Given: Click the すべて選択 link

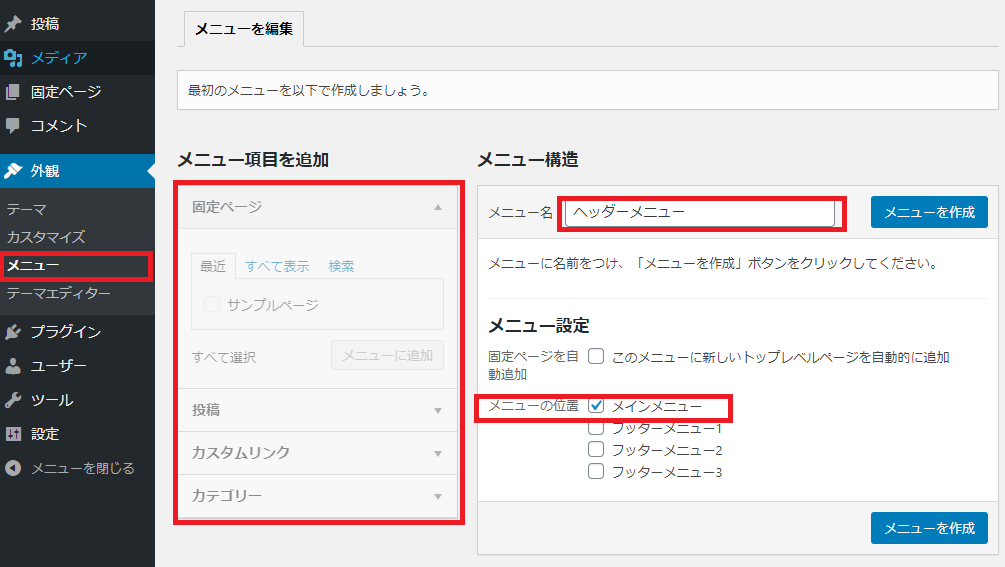Looking at the screenshot, I should coord(224,357).
